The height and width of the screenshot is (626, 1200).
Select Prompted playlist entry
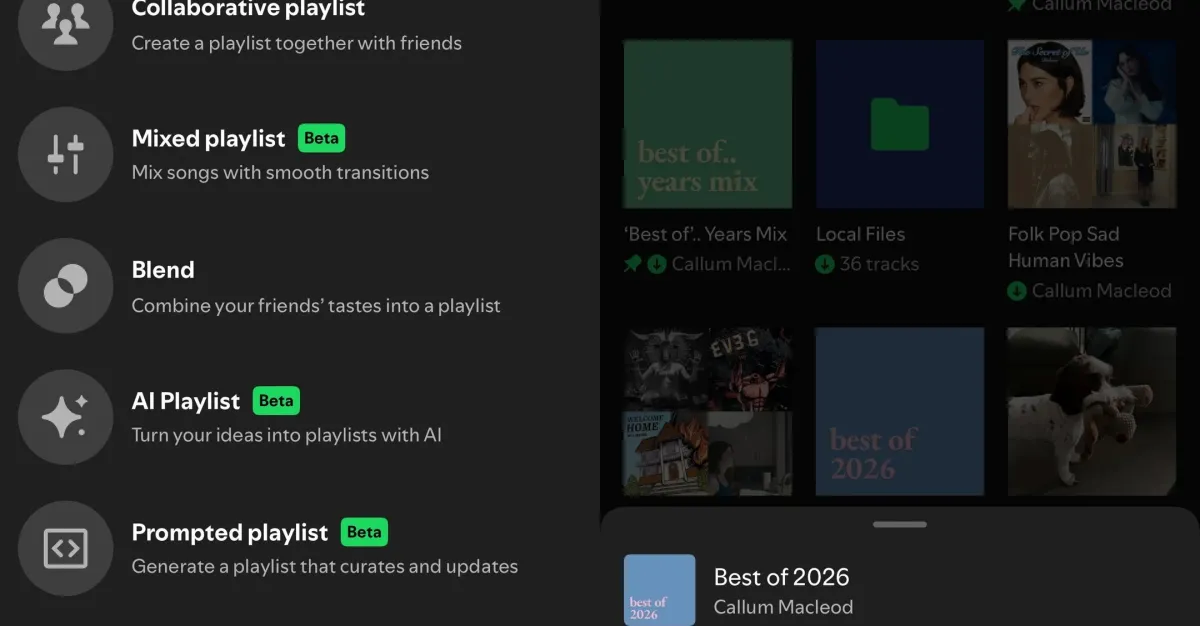(230, 532)
